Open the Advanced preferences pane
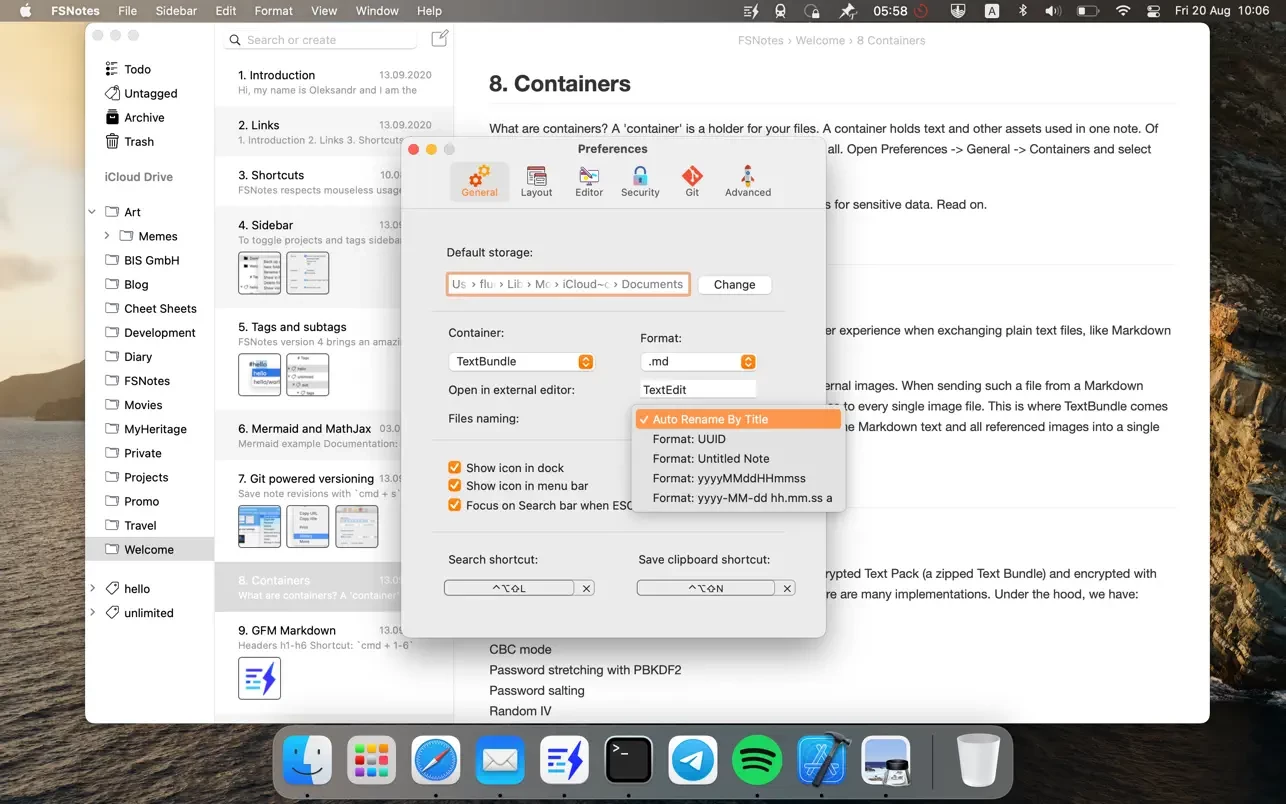Screen dimensions: 1286x804 747,180
